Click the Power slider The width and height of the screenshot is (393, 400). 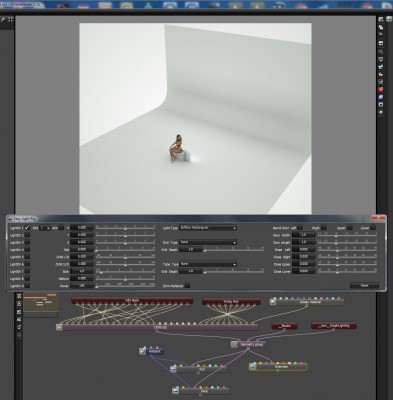(x=126, y=286)
